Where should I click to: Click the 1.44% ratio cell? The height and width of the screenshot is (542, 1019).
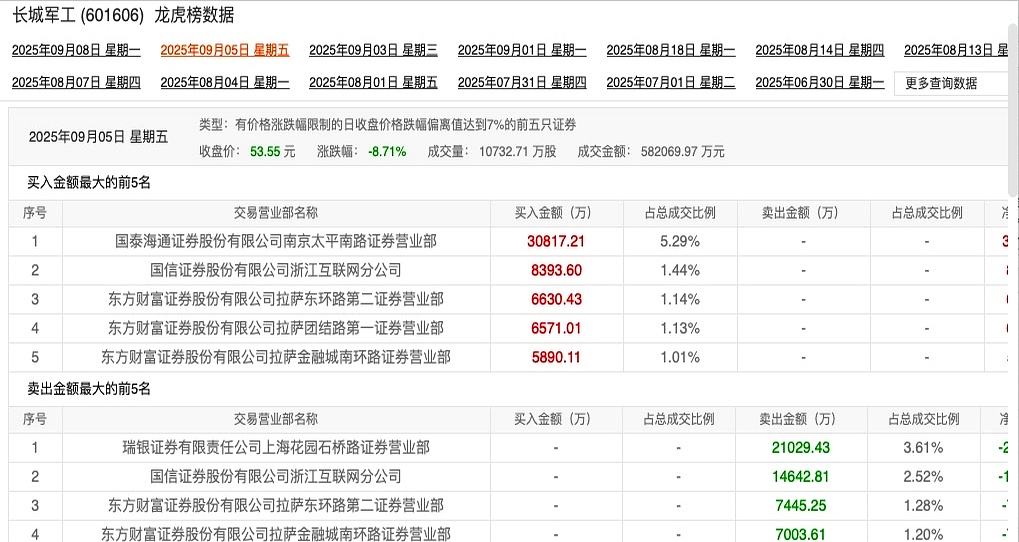pos(680,270)
